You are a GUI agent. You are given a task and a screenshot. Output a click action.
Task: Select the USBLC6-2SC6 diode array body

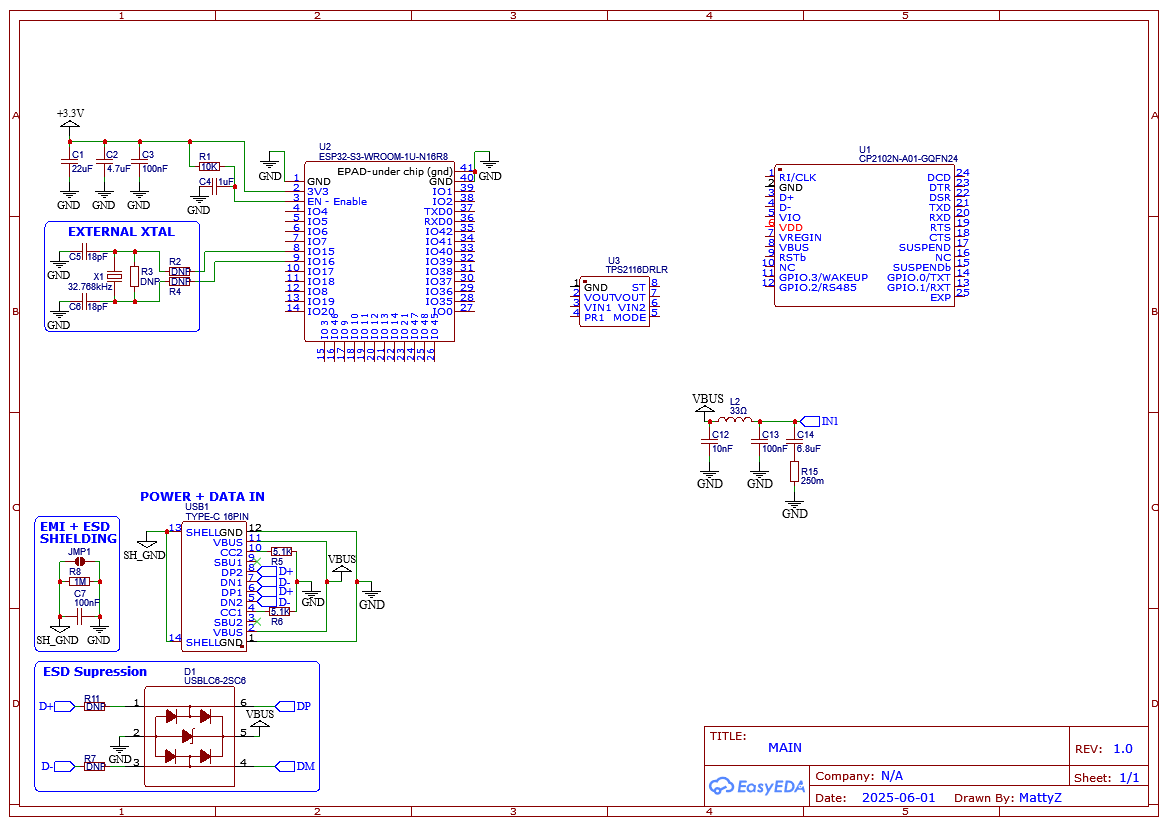pyautogui.click(x=189, y=736)
